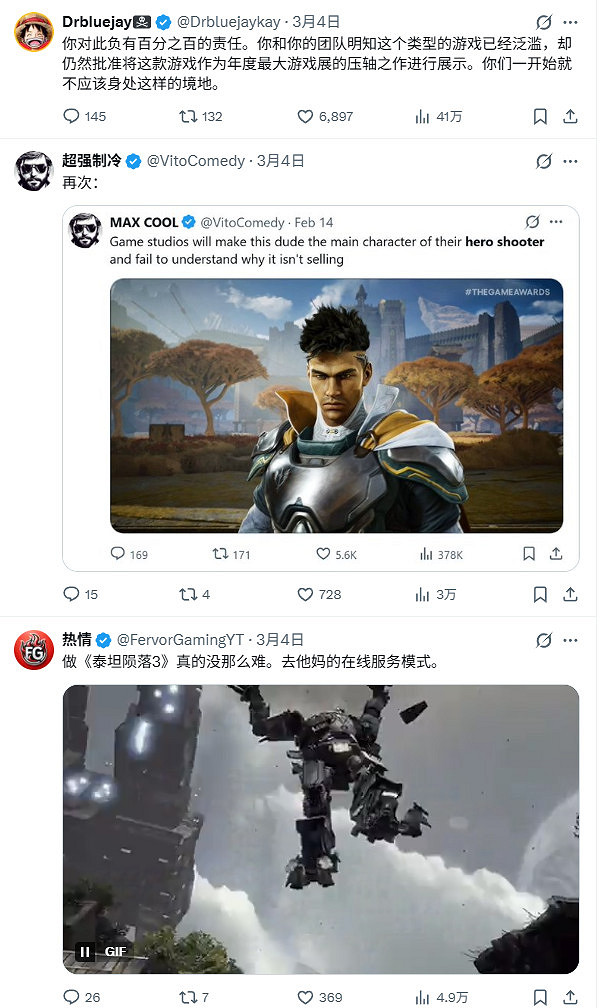Reply to the Drbluejay tweet with 145 comments
Viewport: 603px width, 1008px height.
[84, 116]
